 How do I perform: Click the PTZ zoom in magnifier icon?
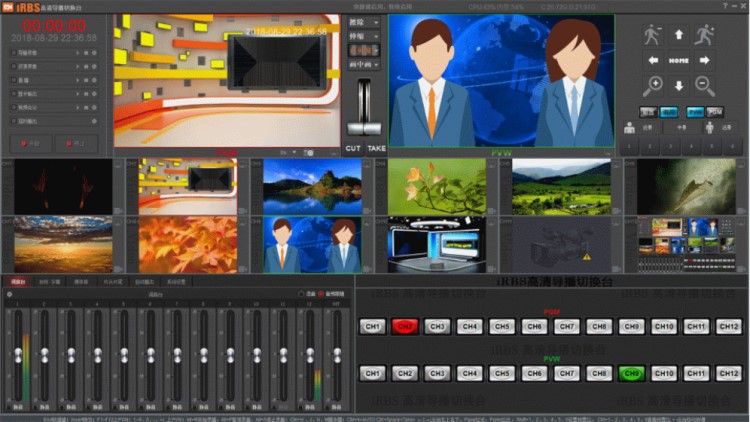[x=654, y=87]
